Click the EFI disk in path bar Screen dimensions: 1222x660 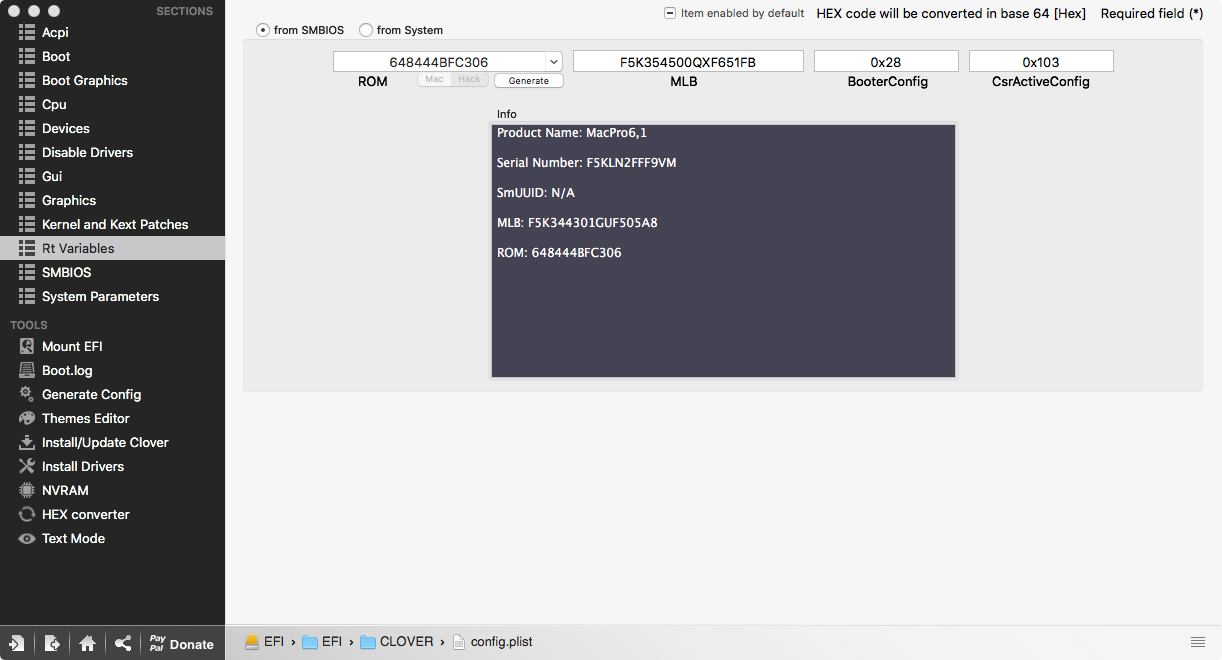tap(265, 642)
